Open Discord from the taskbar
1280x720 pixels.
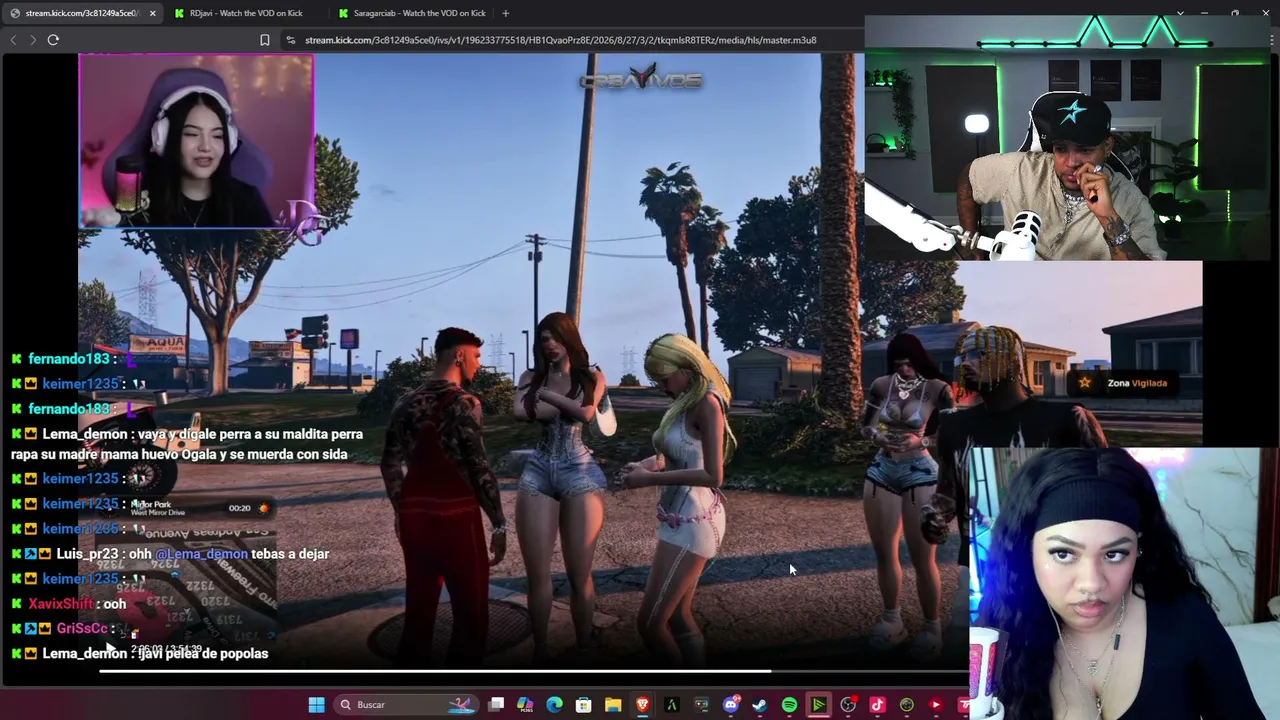730,705
